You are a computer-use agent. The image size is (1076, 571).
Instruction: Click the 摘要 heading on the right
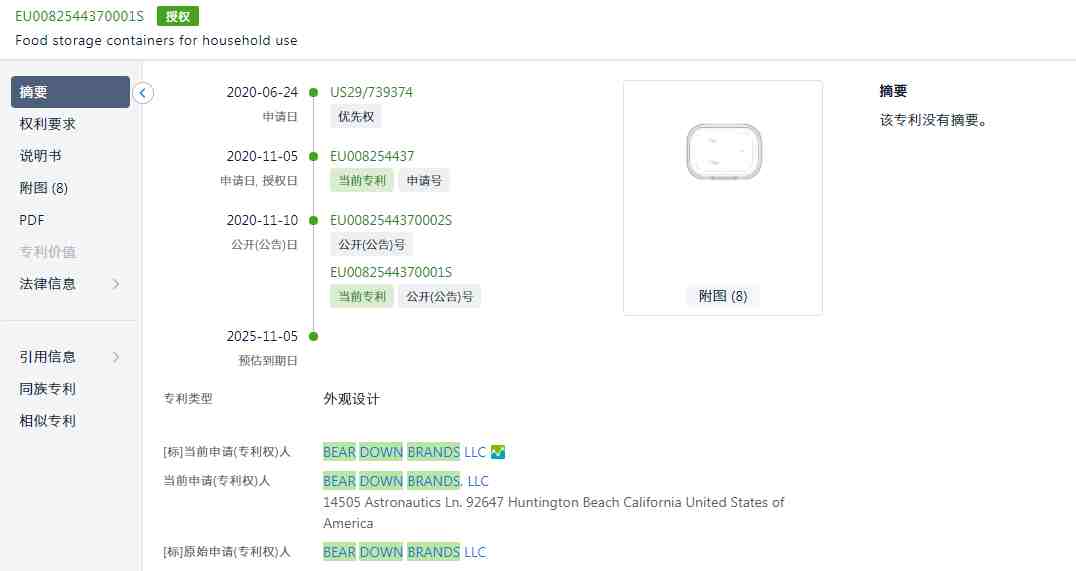tap(893, 91)
